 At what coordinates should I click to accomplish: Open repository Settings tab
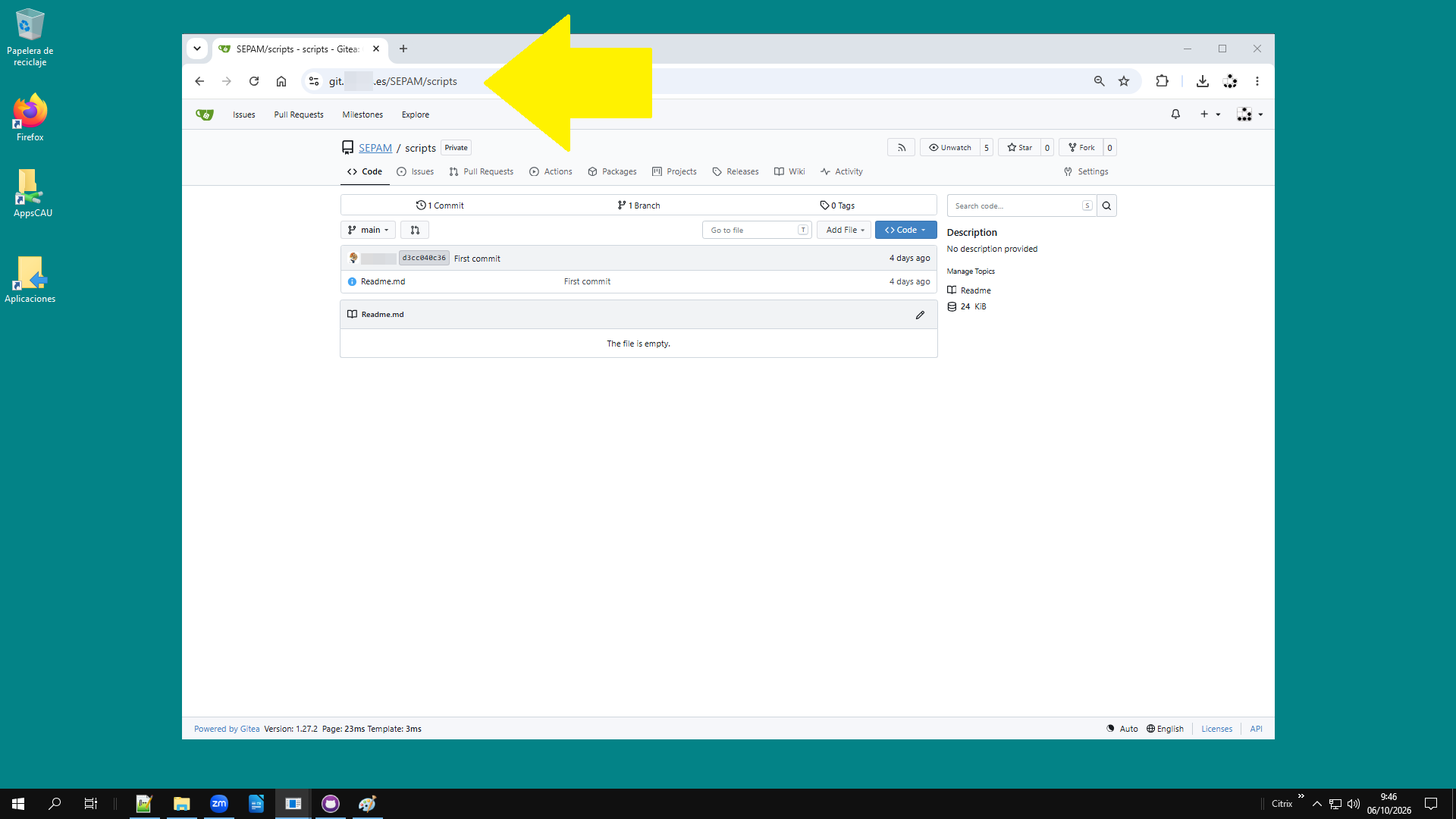[x=1086, y=172]
